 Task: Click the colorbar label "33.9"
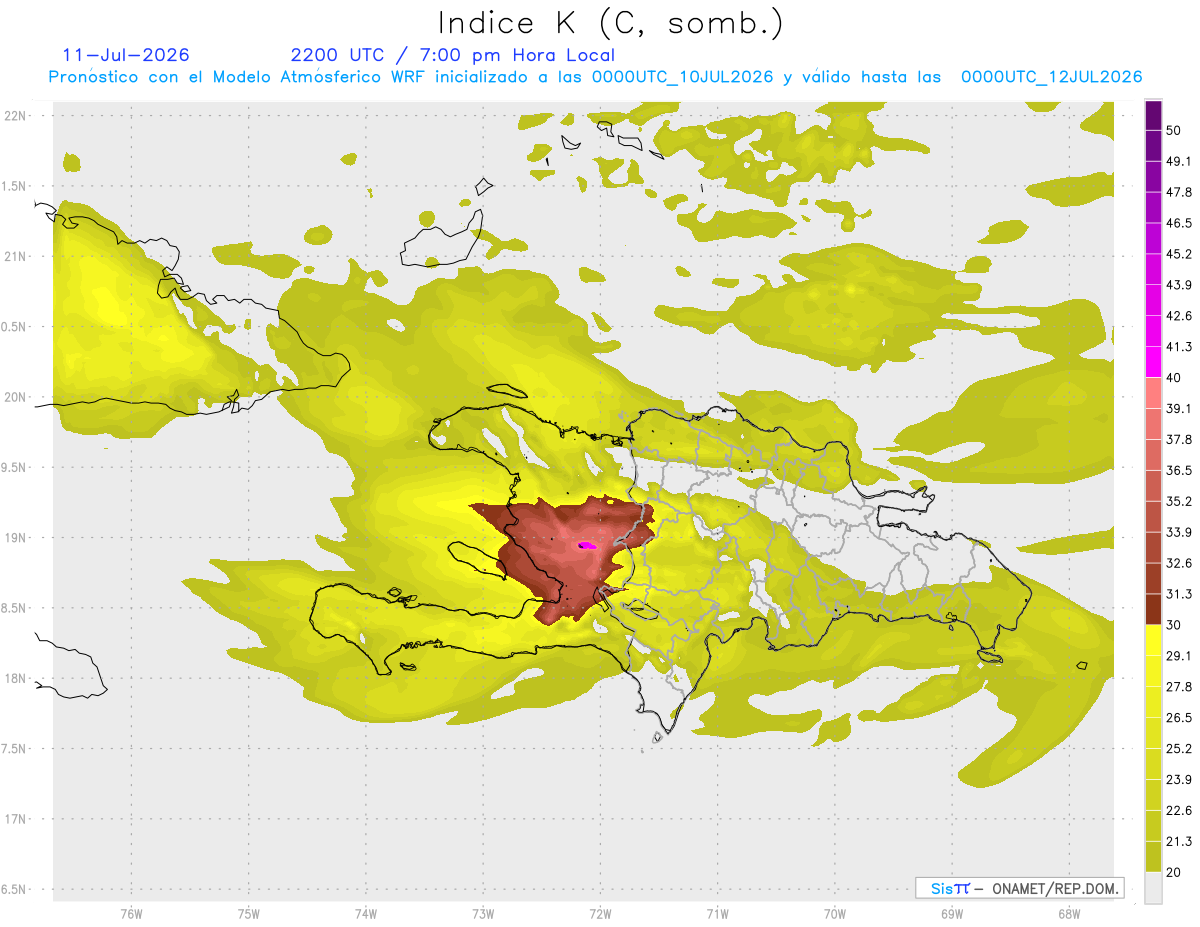pos(1178,532)
